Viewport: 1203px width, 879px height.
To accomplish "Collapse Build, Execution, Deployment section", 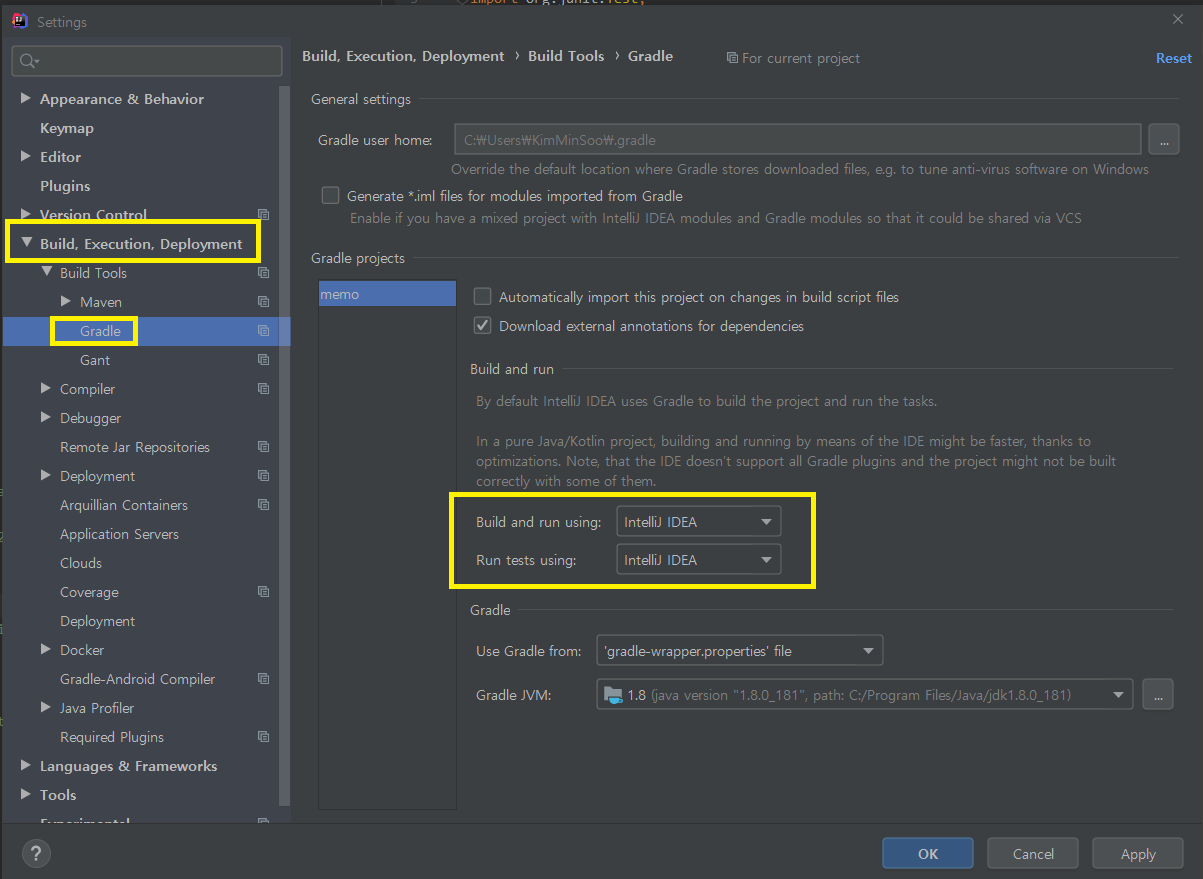I will [26, 244].
